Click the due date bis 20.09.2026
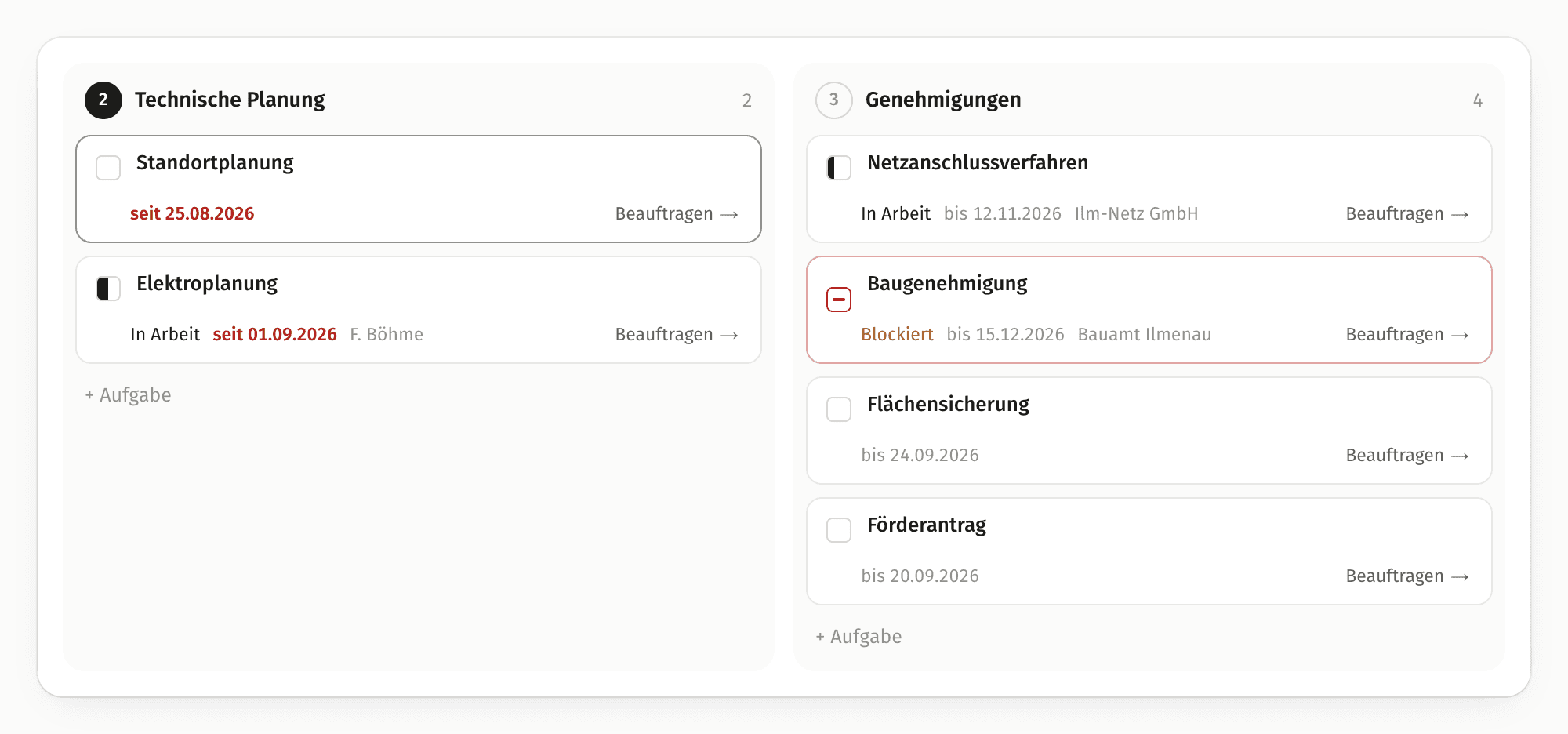 [920, 576]
